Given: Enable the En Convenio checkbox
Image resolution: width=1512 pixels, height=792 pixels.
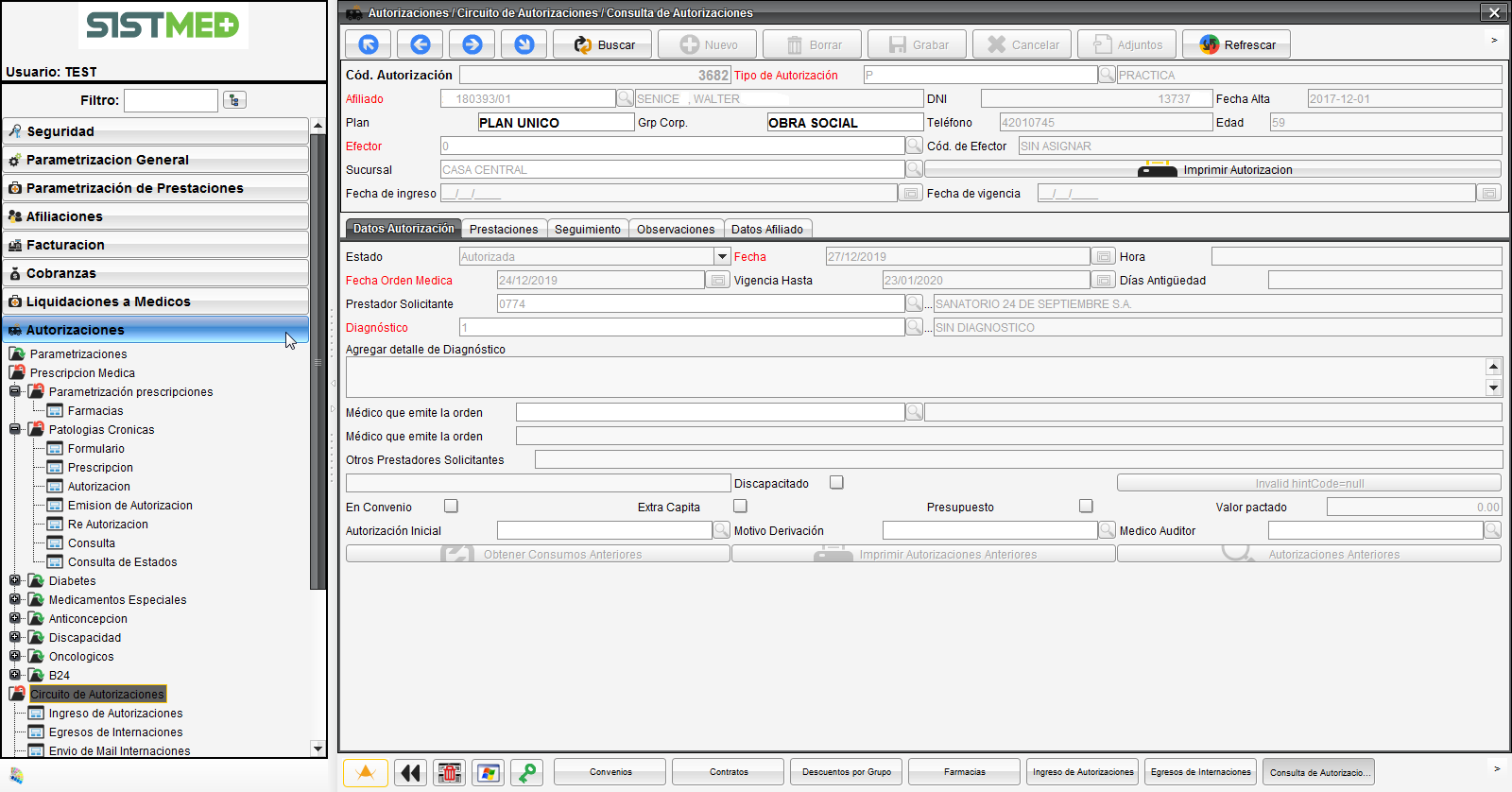Looking at the screenshot, I should click(x=451, y=507).
